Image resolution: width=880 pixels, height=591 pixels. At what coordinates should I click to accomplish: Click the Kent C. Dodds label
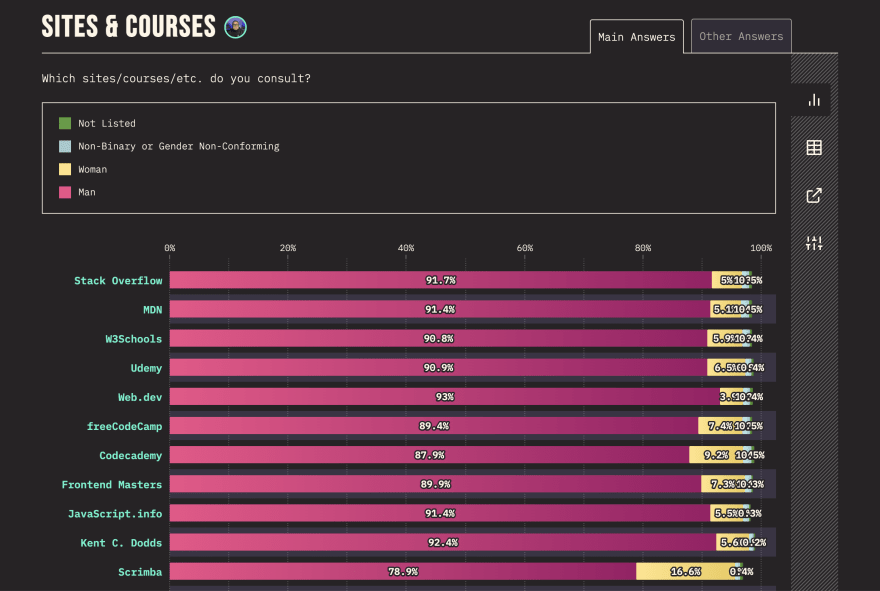[121, 542]
